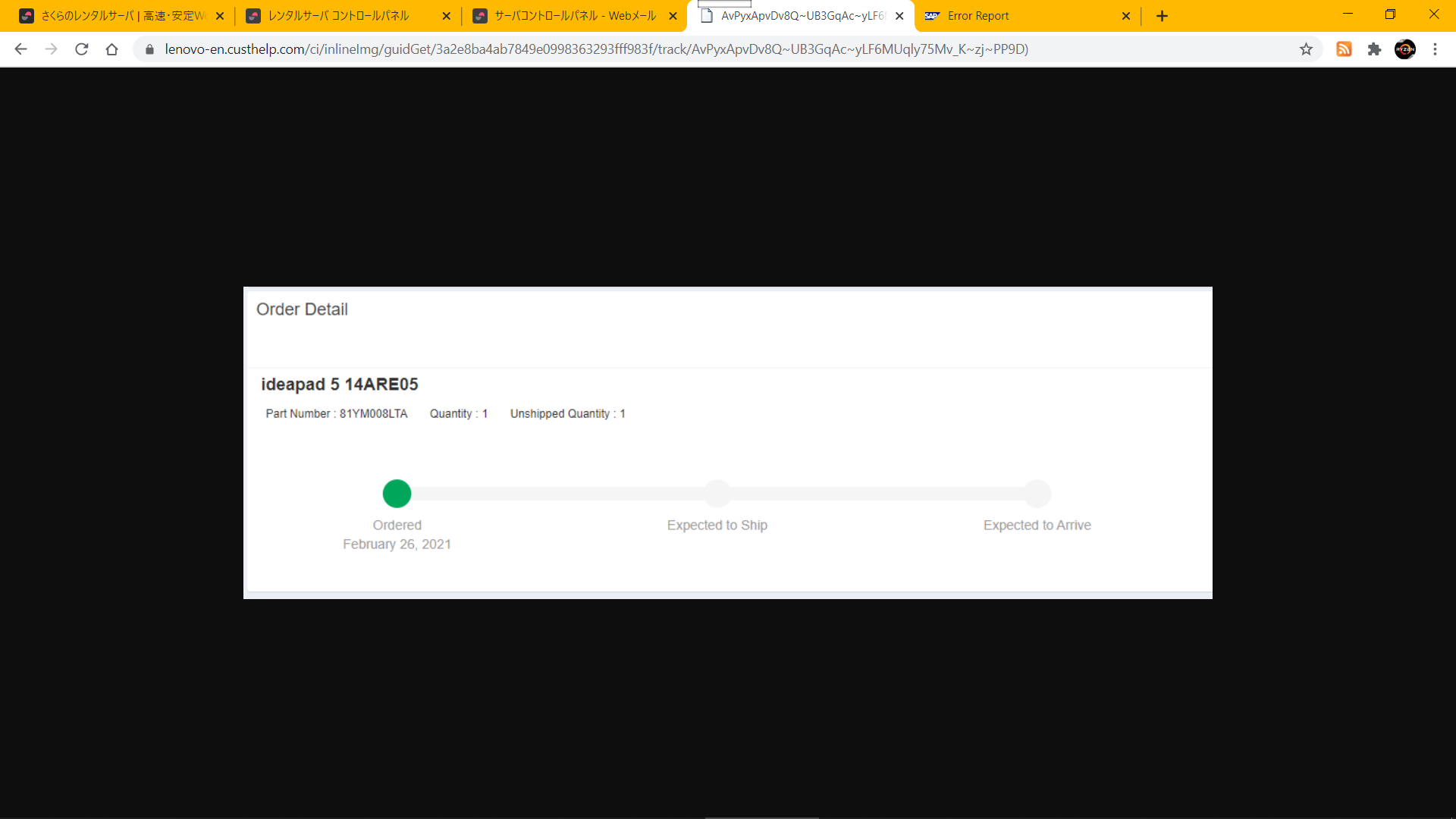This screenshot has width=1456, height=819.
Task: Go back to the previous page
Action: [20, 49]
